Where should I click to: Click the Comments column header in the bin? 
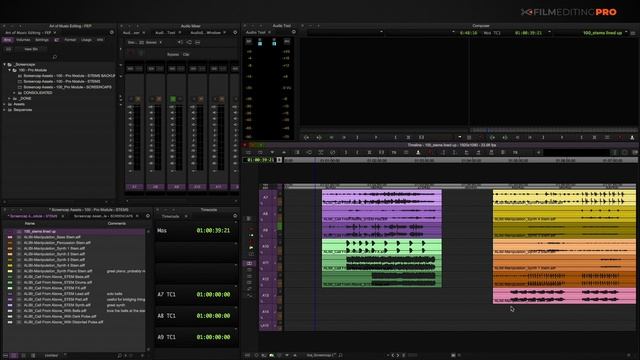(x=116, y=224)
